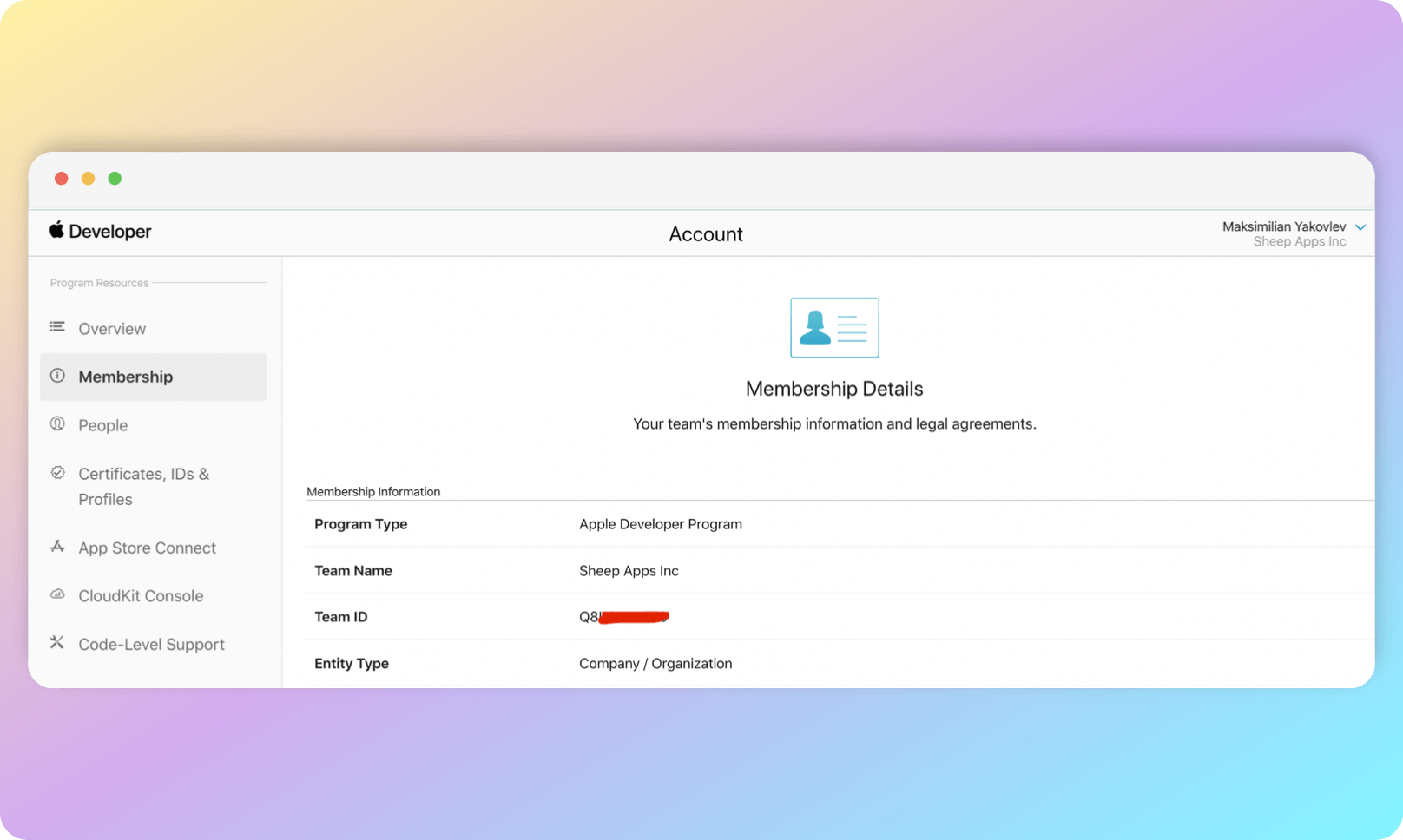Click the Apple Developer Program value

point(661,524)
